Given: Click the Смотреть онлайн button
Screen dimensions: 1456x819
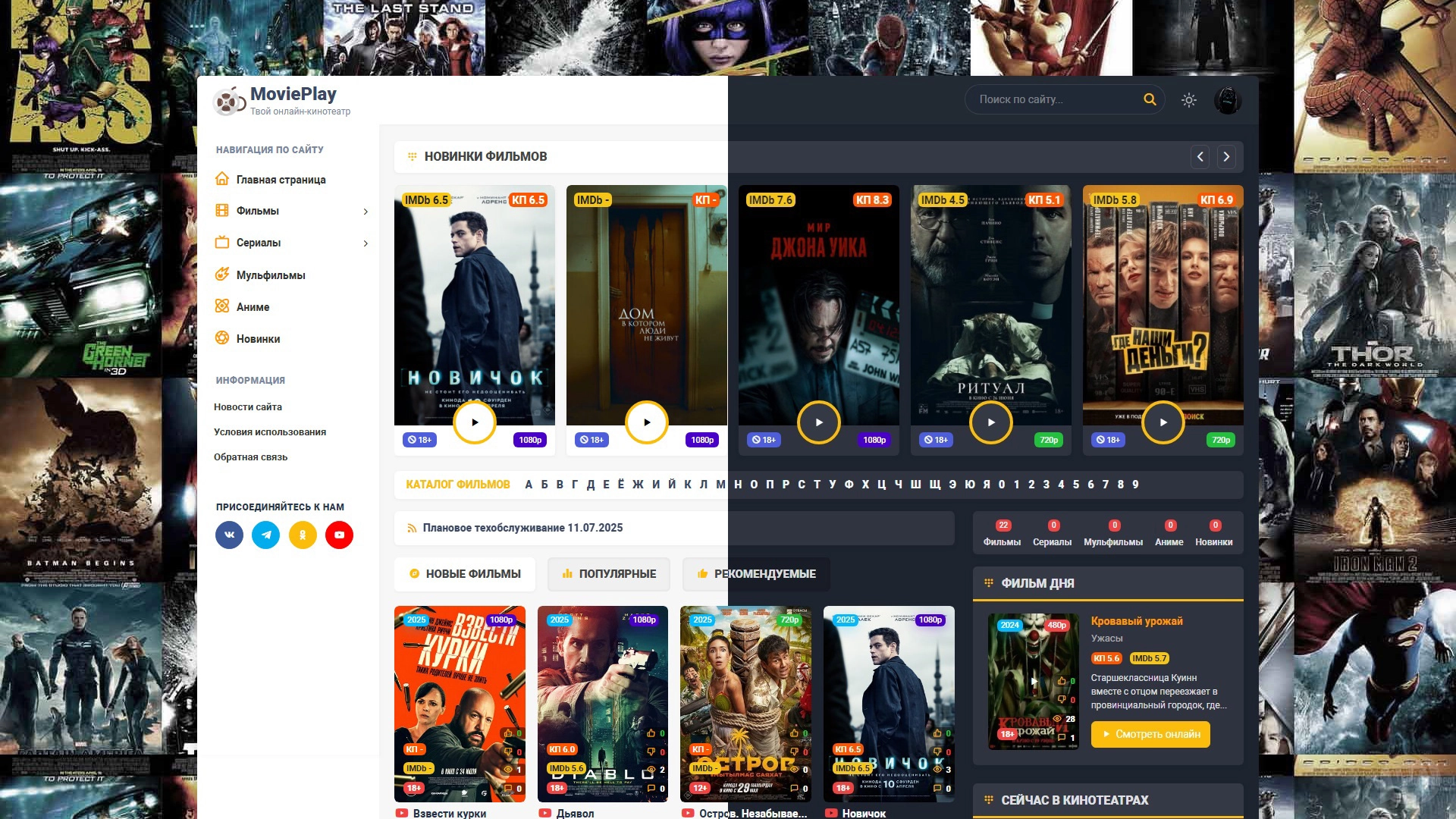Looking at the screenshot, I should pyautogui.click(x=1150, y=734).
